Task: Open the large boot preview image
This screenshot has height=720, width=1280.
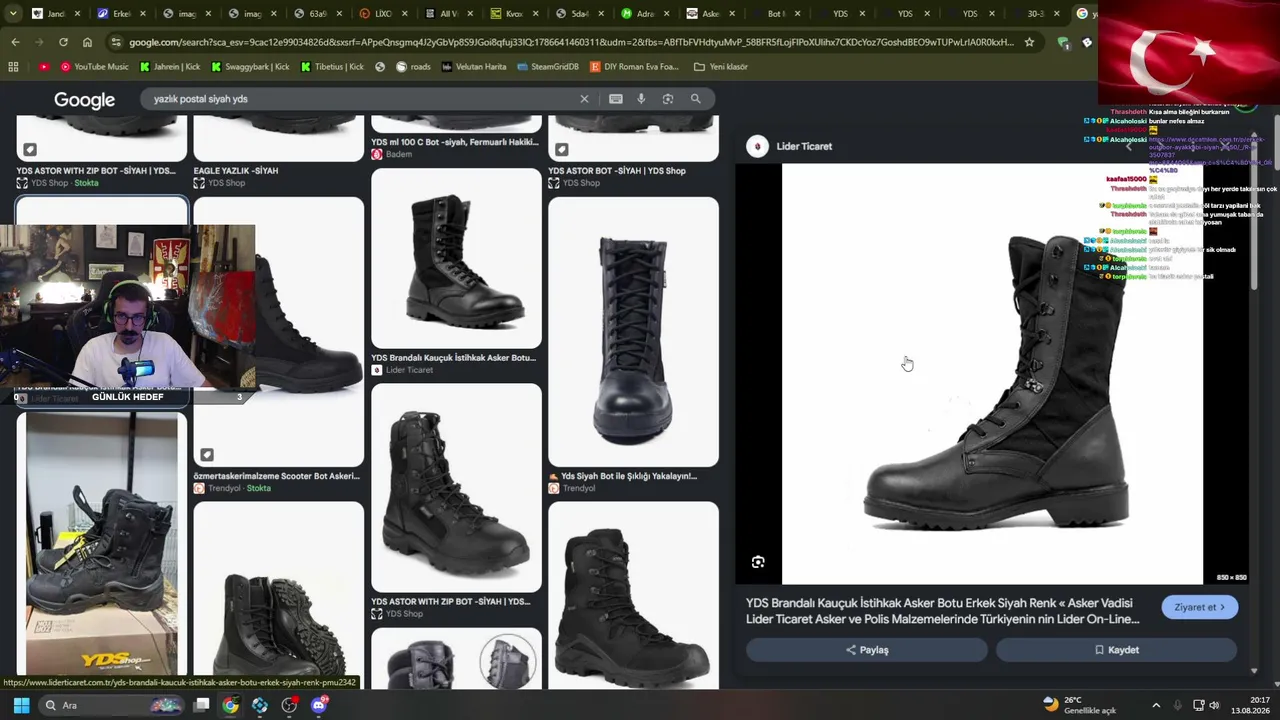Action: coord(992,373)
